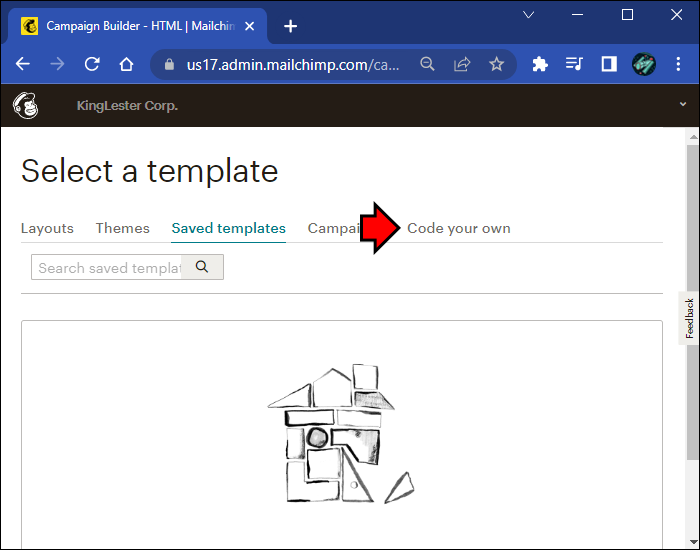Reload the Mailchimp page

(92, 64)
